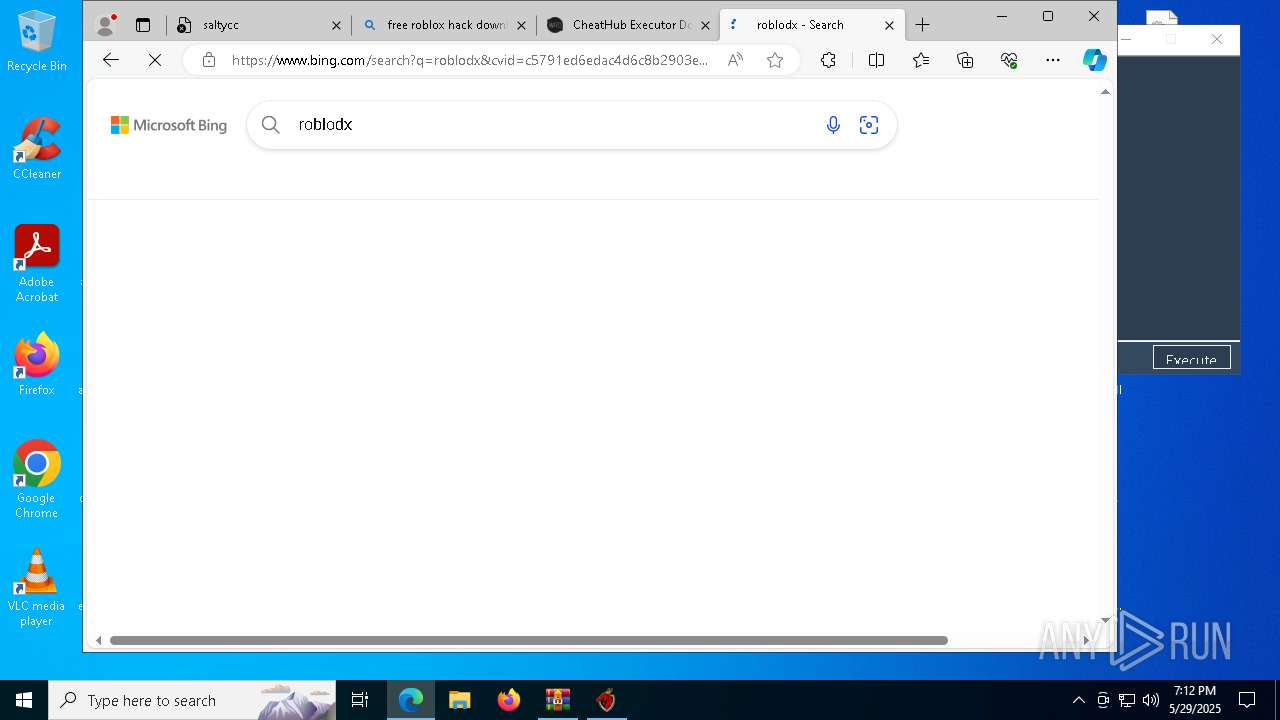Open the clock showing 7:12 PM

point(1195,700)
